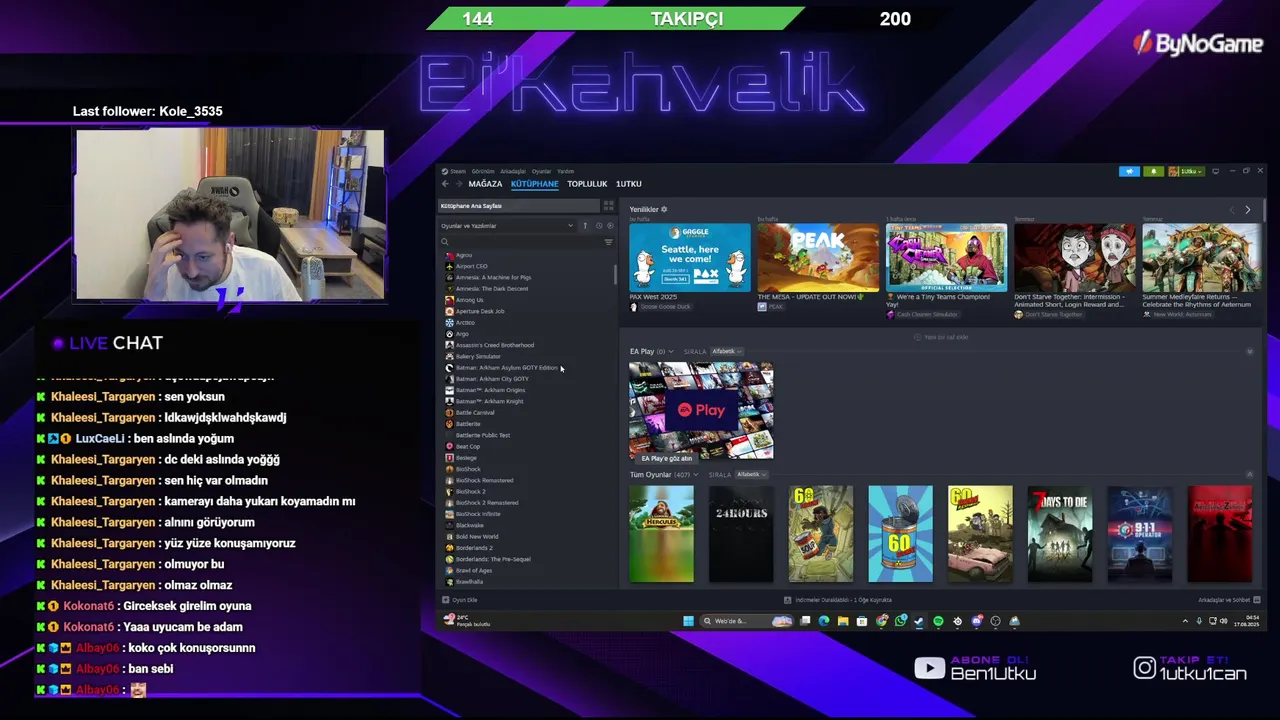This screenshot has width=1280, height=720.
Task: Open downloads status İndirmeler Duraklatıldı
Action: (838, 600)
